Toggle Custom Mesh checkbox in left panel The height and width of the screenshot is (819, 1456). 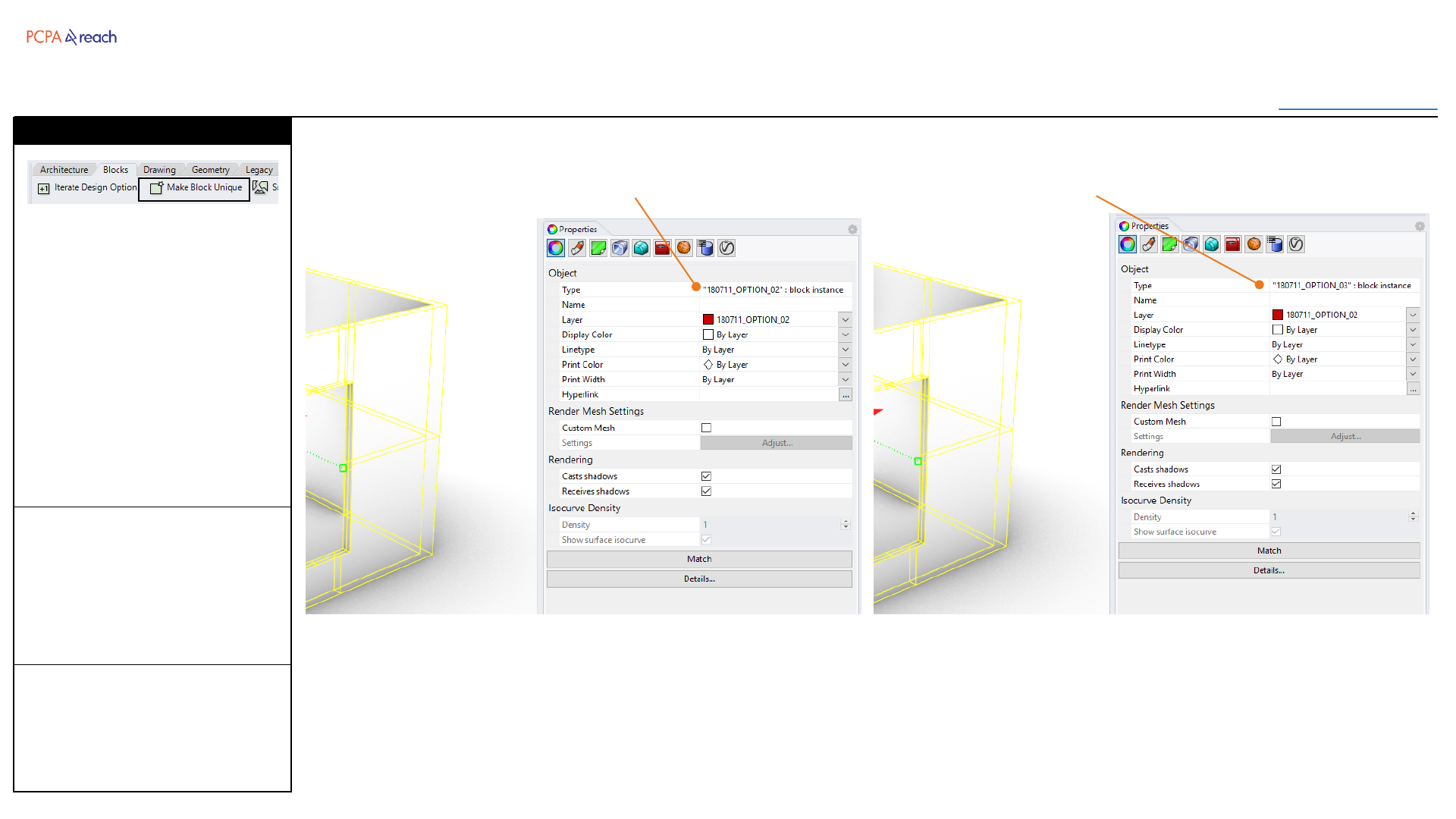[706, 428]
